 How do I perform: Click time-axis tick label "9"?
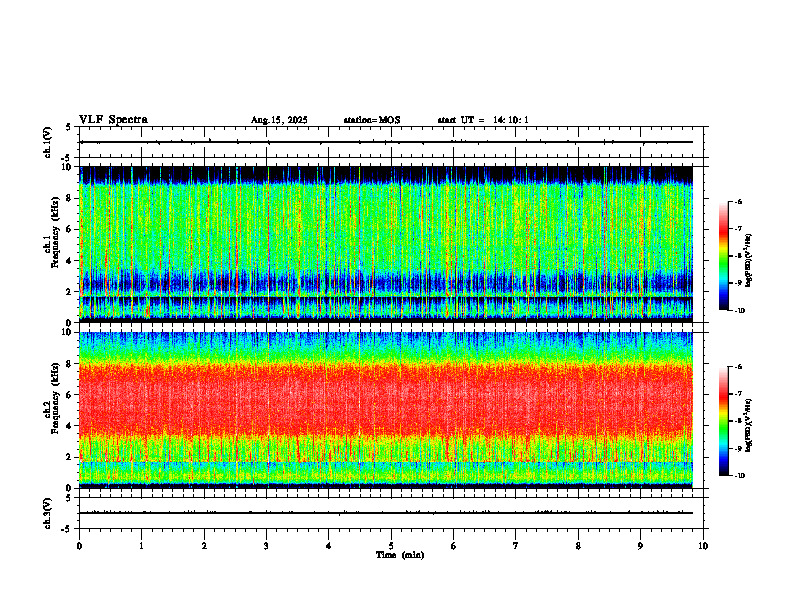pyautogui.click(x=640, y=546)
